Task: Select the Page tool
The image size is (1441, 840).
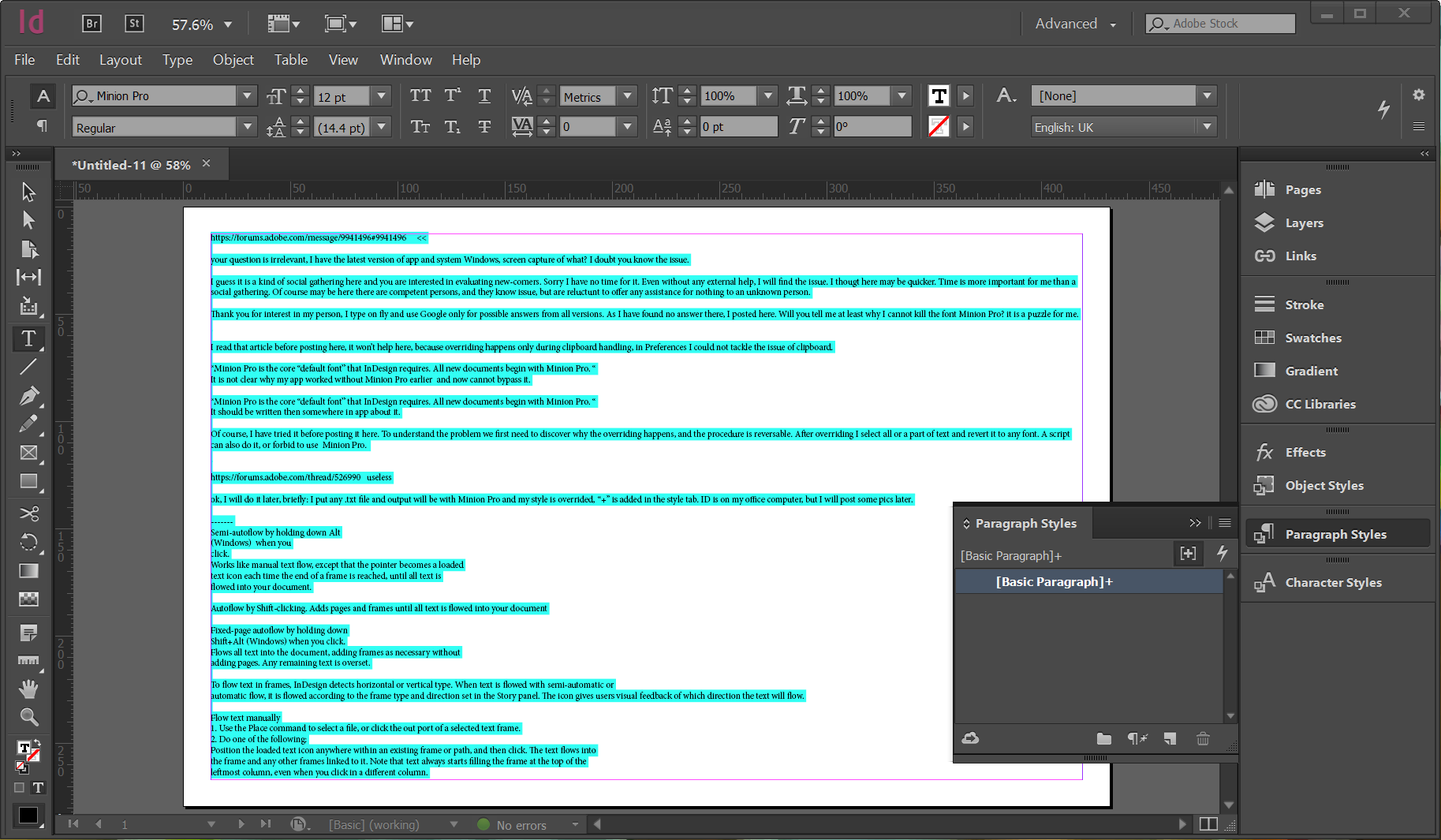Action: [28, 249]
